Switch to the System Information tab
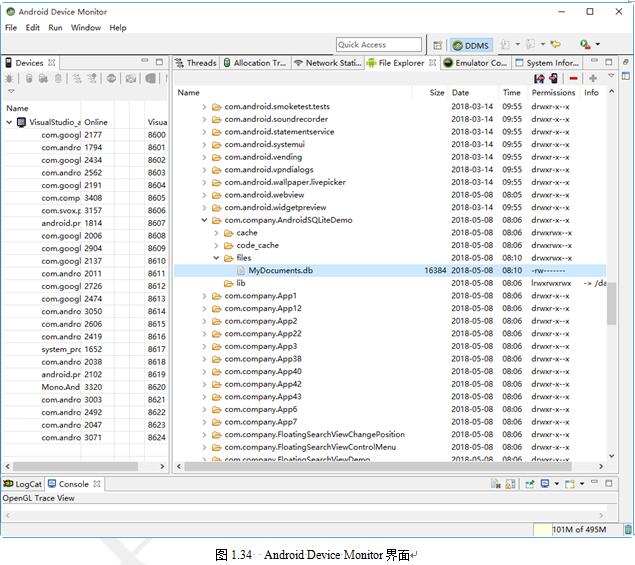Viewport: 635px width, 565px height. [x=547, y=63]
